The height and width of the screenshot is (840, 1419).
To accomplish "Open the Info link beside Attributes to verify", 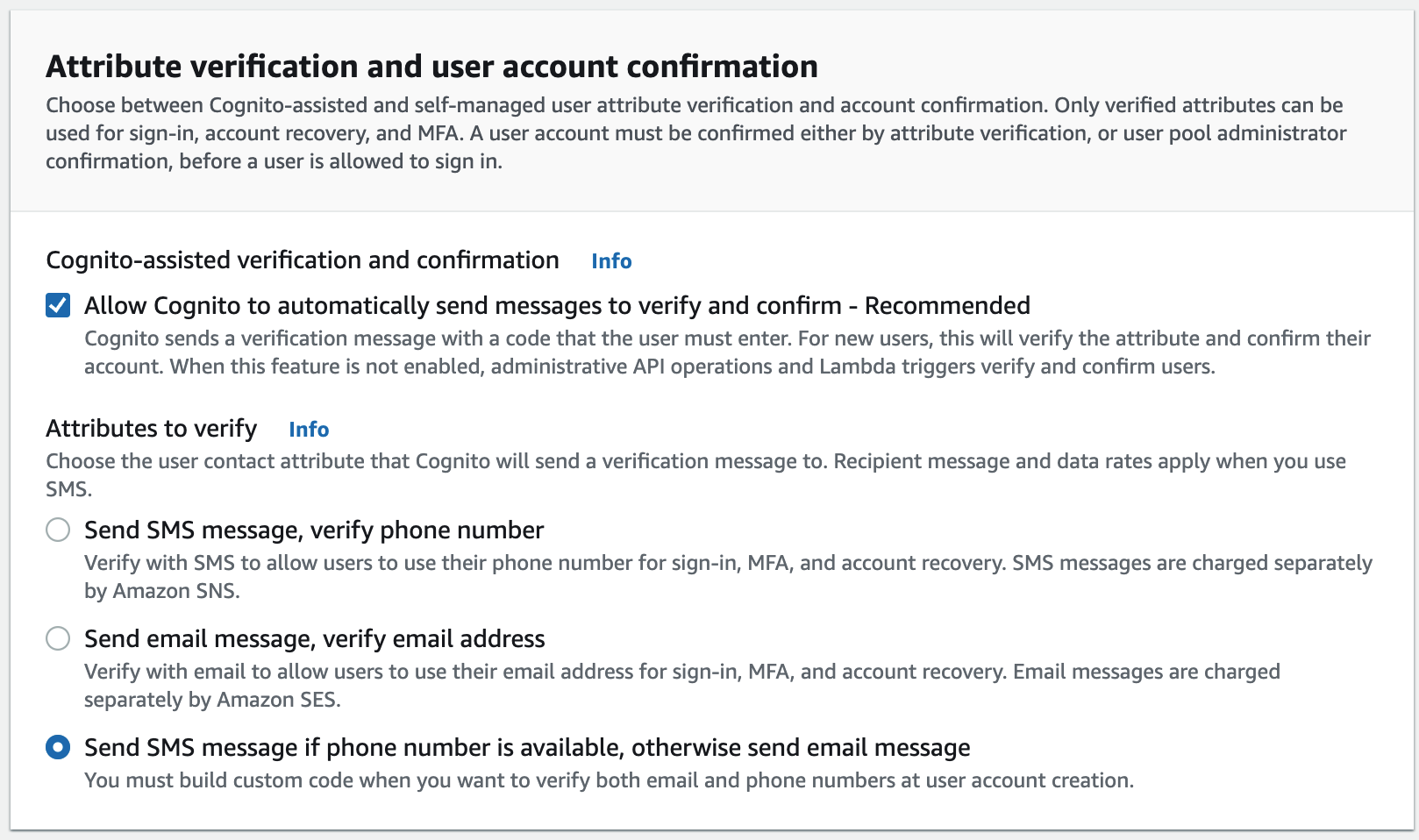I will point(309,430).
